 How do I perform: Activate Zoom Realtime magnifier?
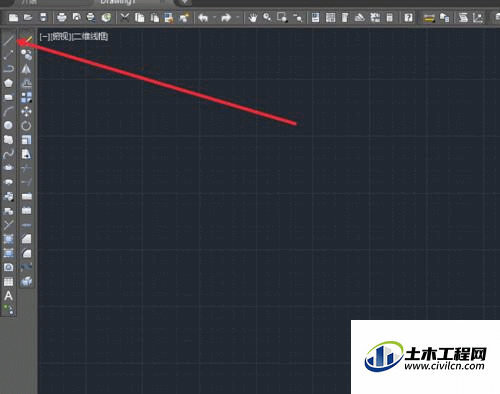tap(267, 17)
